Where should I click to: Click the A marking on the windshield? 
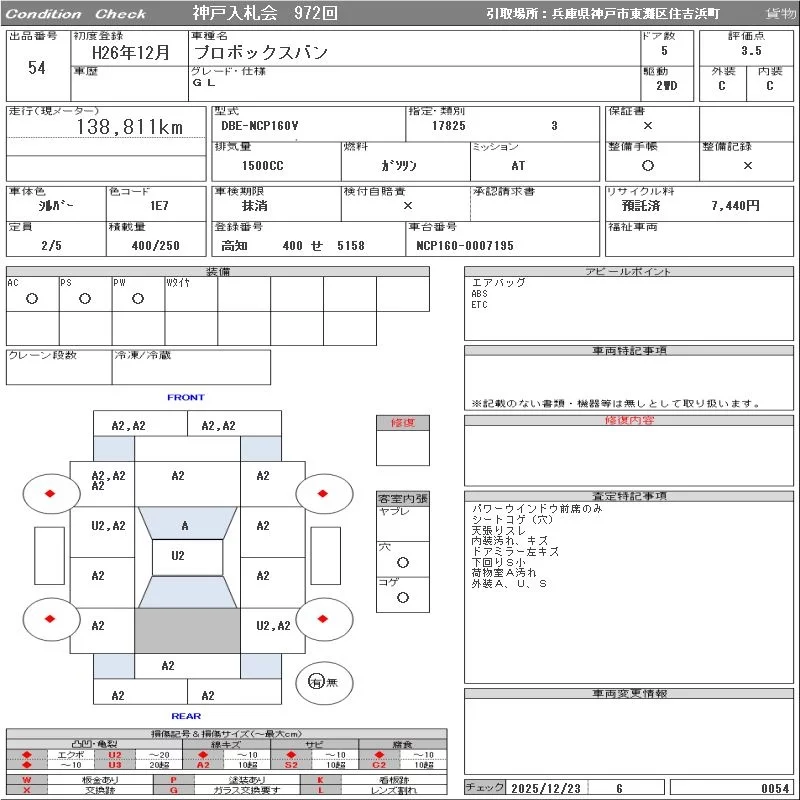point(185,526)
